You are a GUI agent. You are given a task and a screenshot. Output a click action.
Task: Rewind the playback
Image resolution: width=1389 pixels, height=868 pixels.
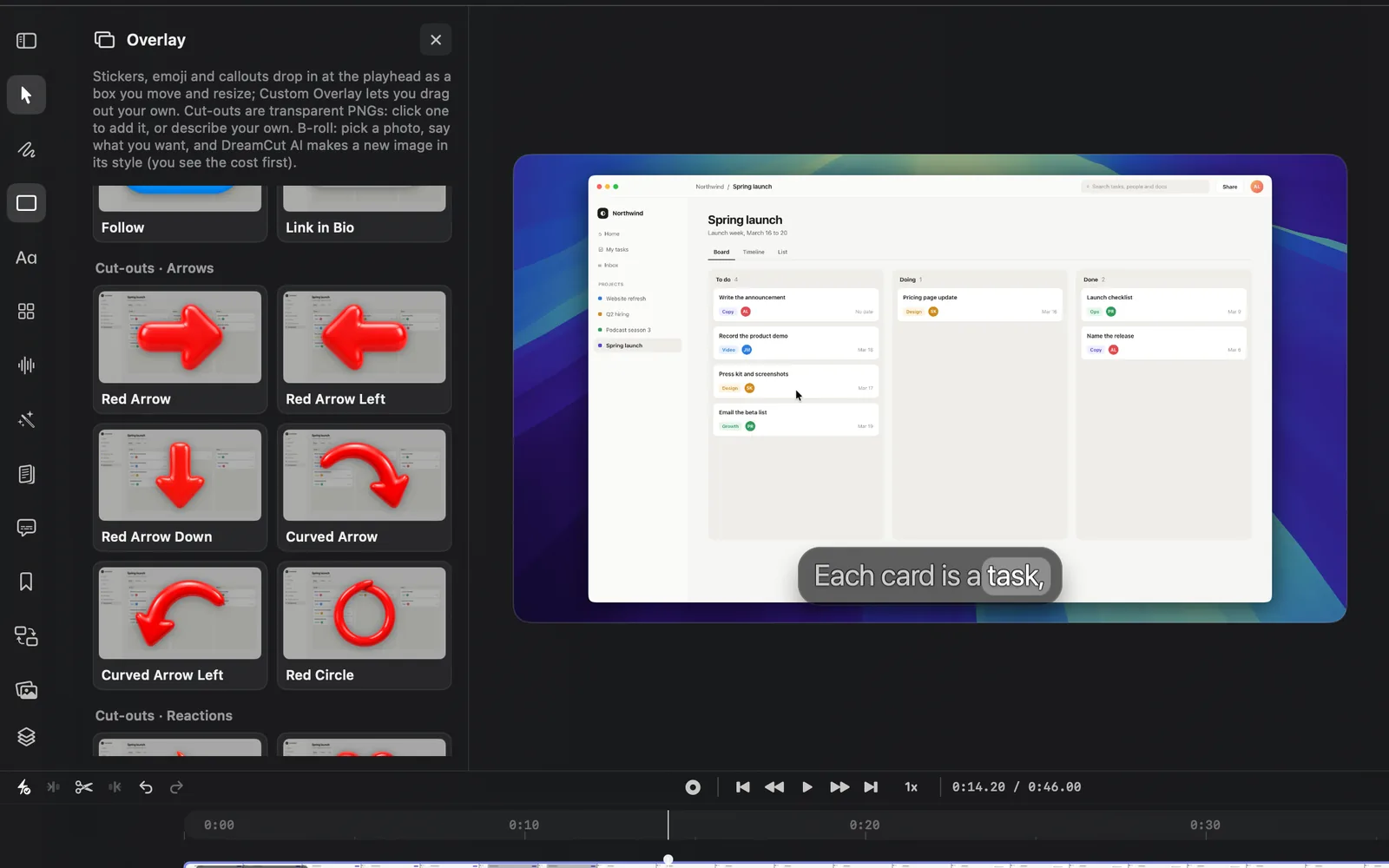coord(774,787)
